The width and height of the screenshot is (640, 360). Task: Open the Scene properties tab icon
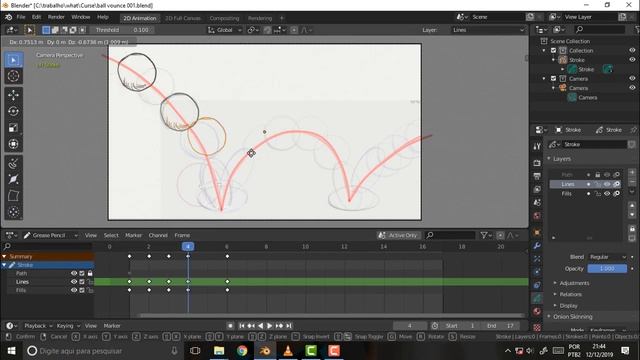537,203
